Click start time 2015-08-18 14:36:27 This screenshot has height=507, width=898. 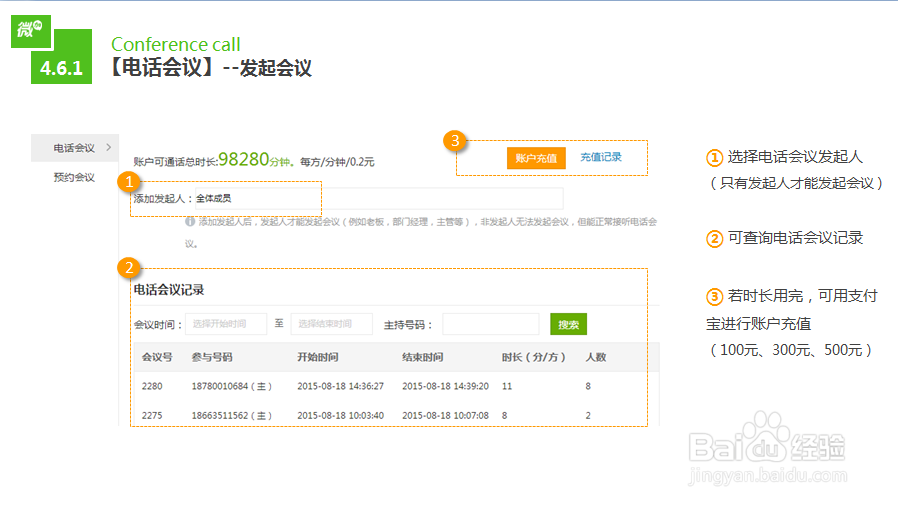pyautogui.click(x=340, y=386)
